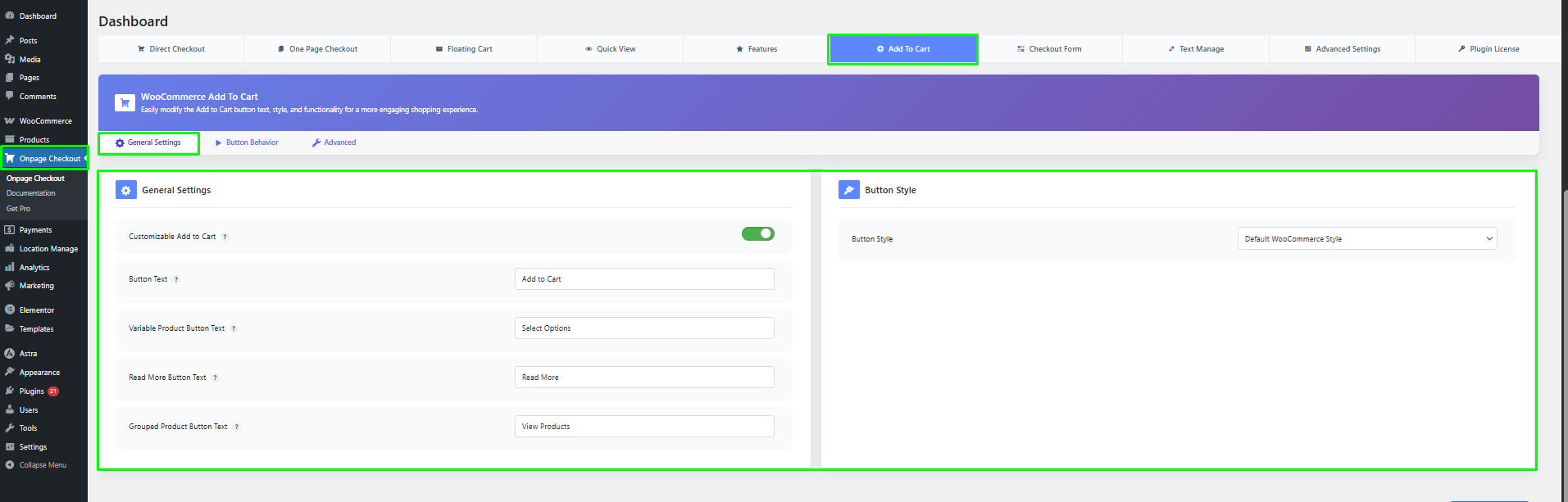The image size is (1568, 502).
Task: Click help icon beside Button Text
Action: click(176, 280)
